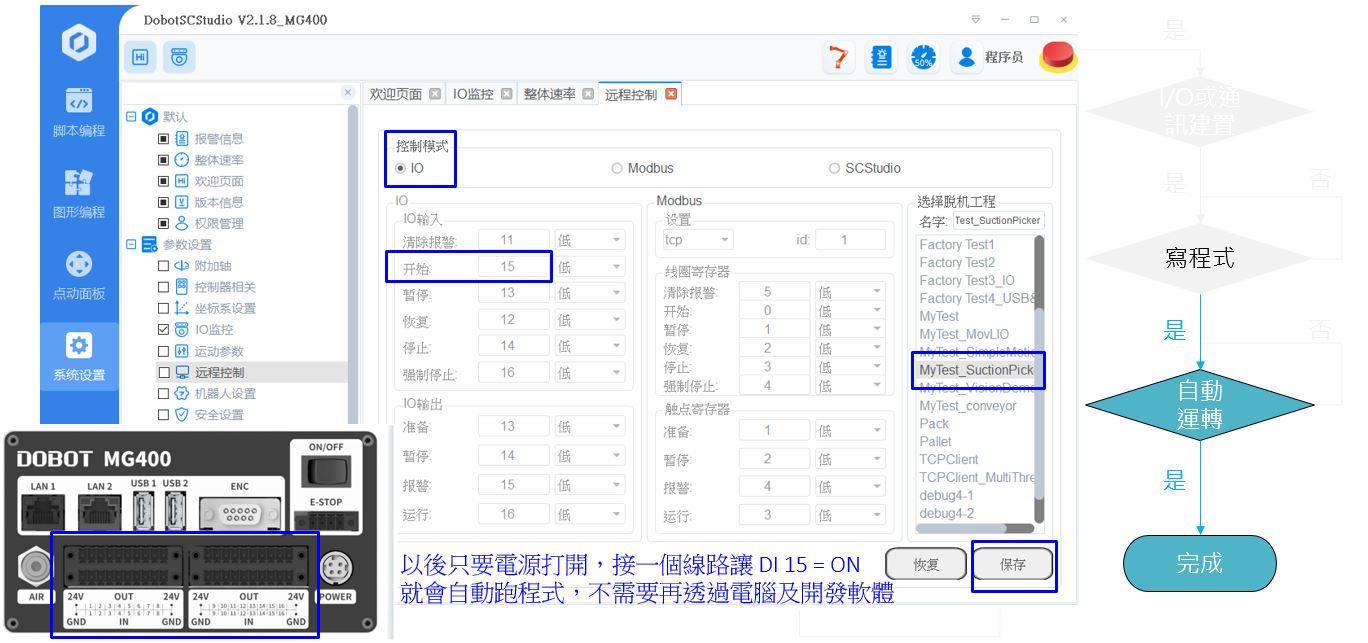Open 系统设置 system settings in sidebar
Image resolution: width=1368 pixels, height=643 pixels.
[79, 357]
